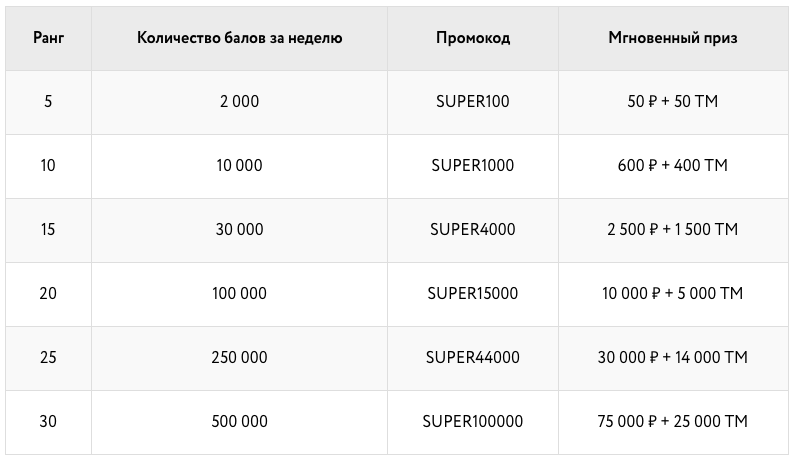Click the Ранг column header
Viewport: 794px width, 461px height.
(48, 38)
